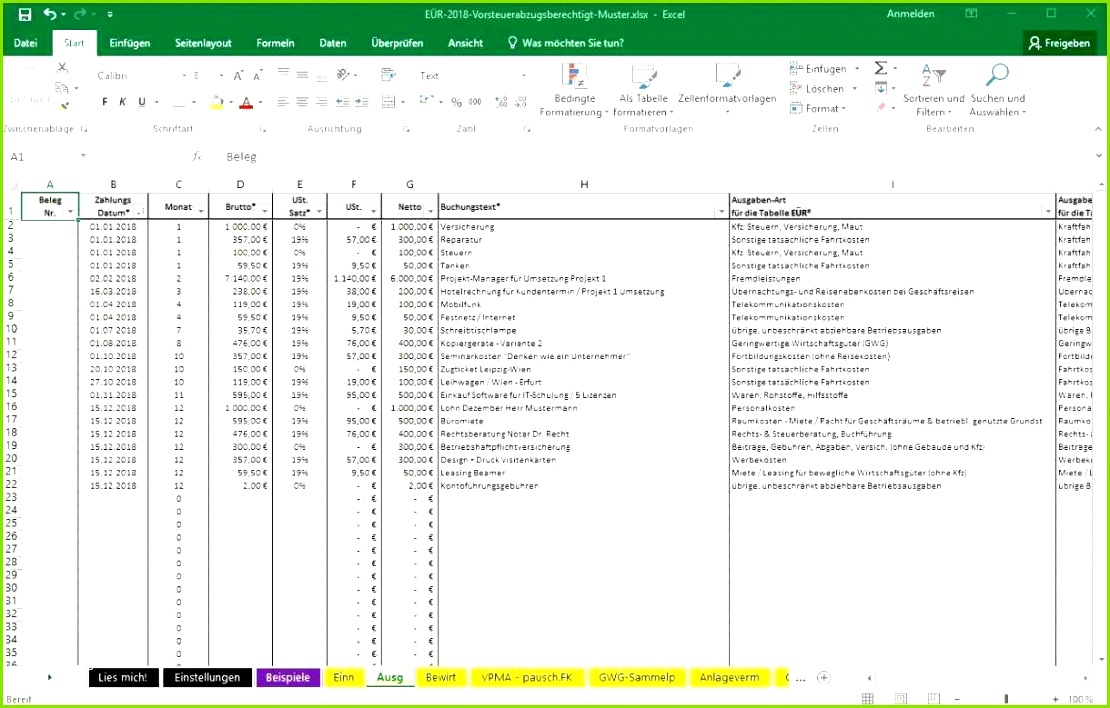This screenshot has height=708, width=1110.
Task: Open the Lies mich! sheet tab
Action: click(x=122, y=678)
